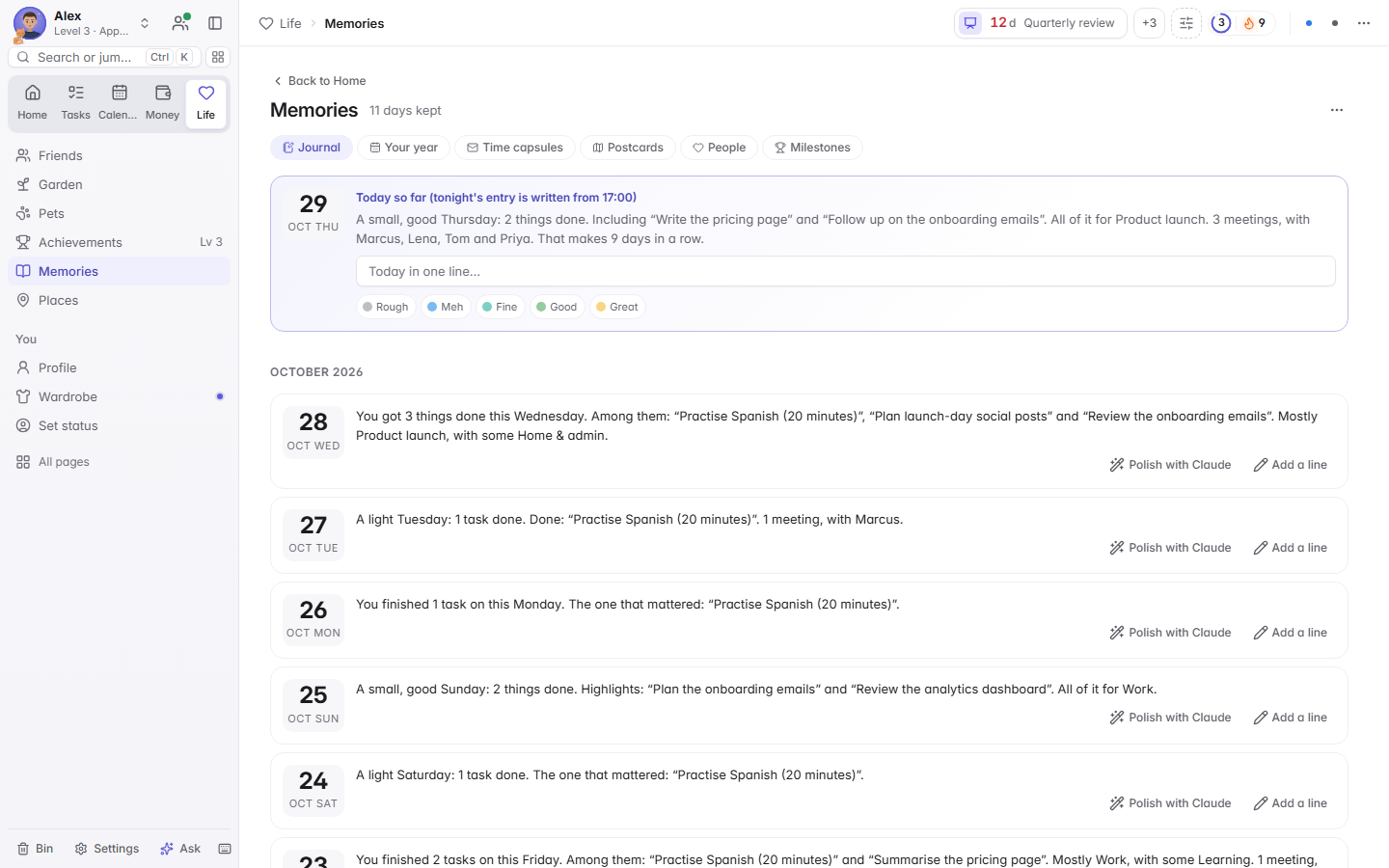Click the Today in one line field

[845, 271]
